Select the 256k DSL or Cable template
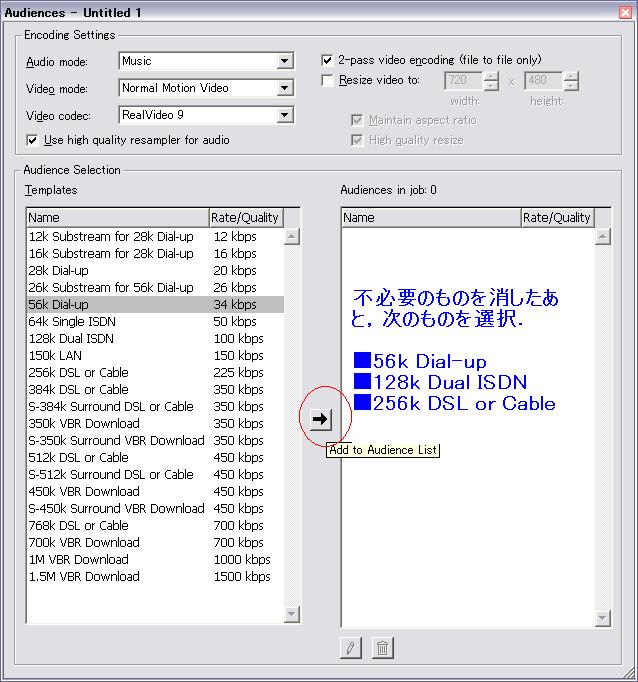The image size is (638, 682). (155, 372)
